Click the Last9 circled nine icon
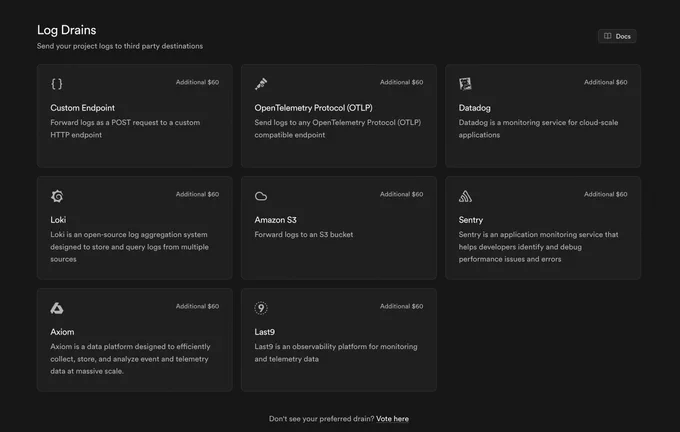This screenshot has height=432, width=680. coord(261,308)
